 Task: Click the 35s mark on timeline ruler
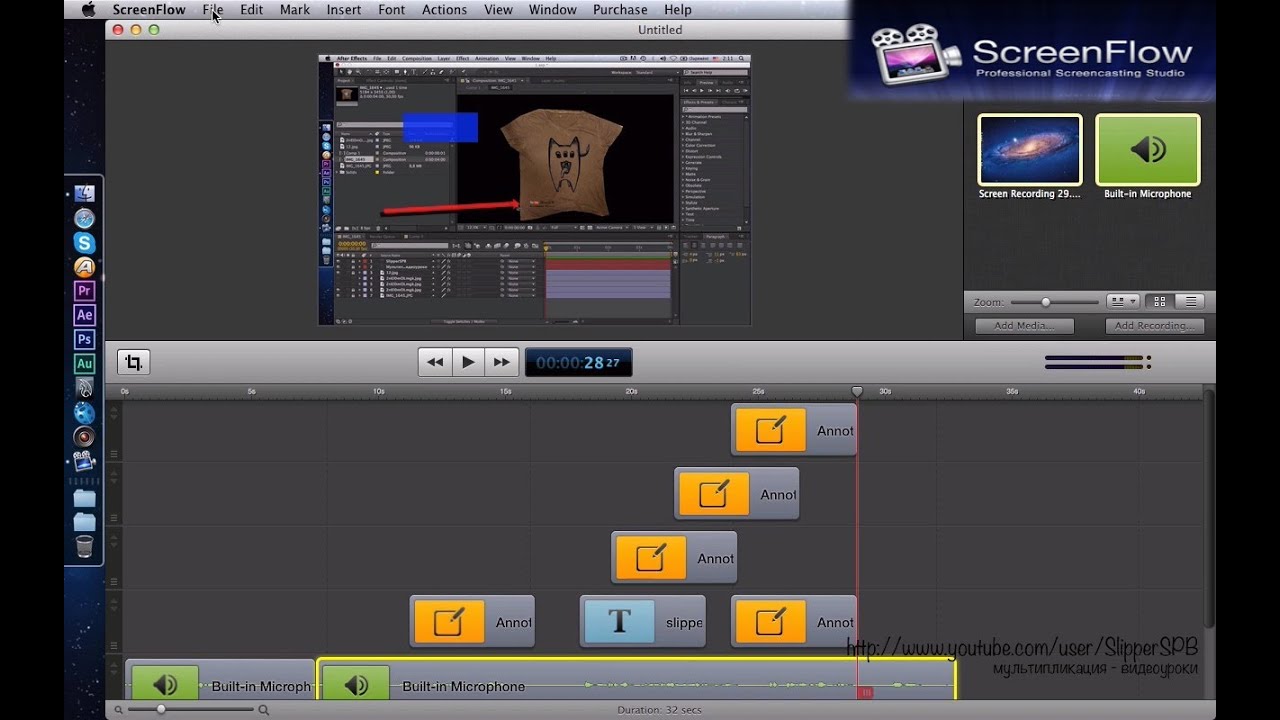tap(1012, 391)
